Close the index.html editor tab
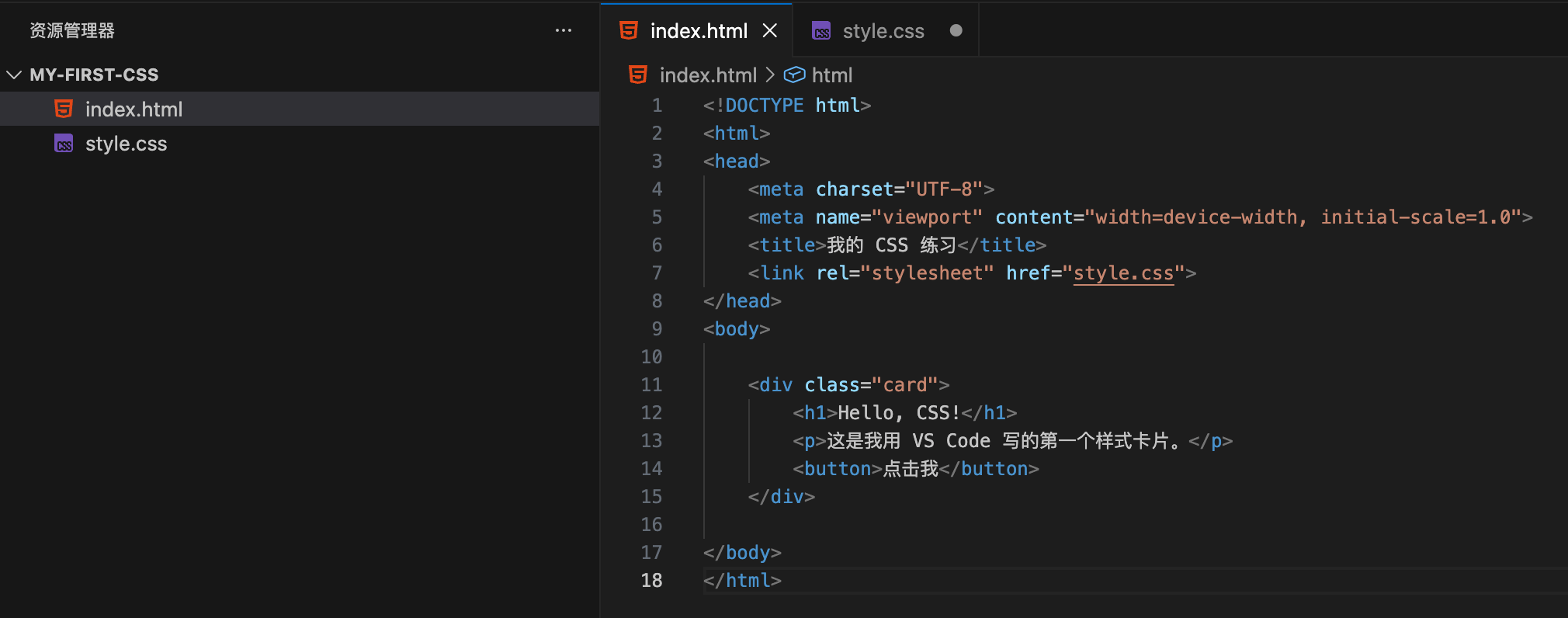 pyautogui.click(x=769, y=31)
